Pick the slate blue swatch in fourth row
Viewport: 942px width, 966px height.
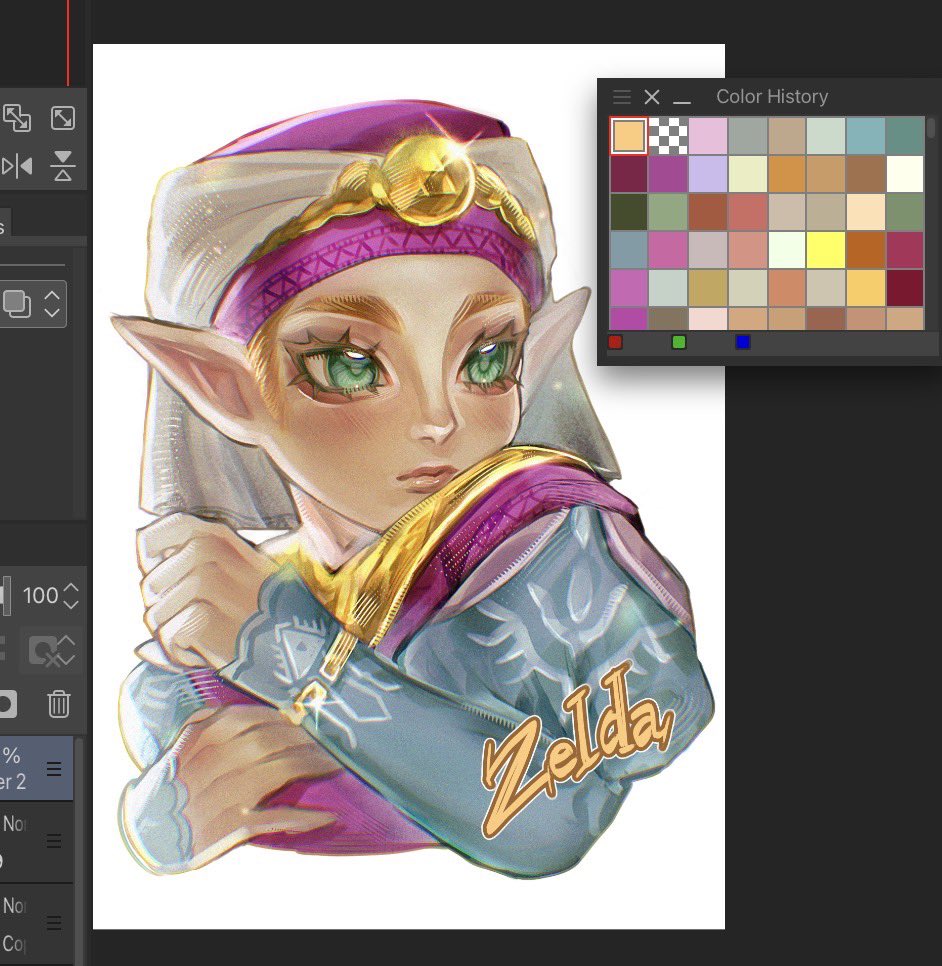(628, 250)
